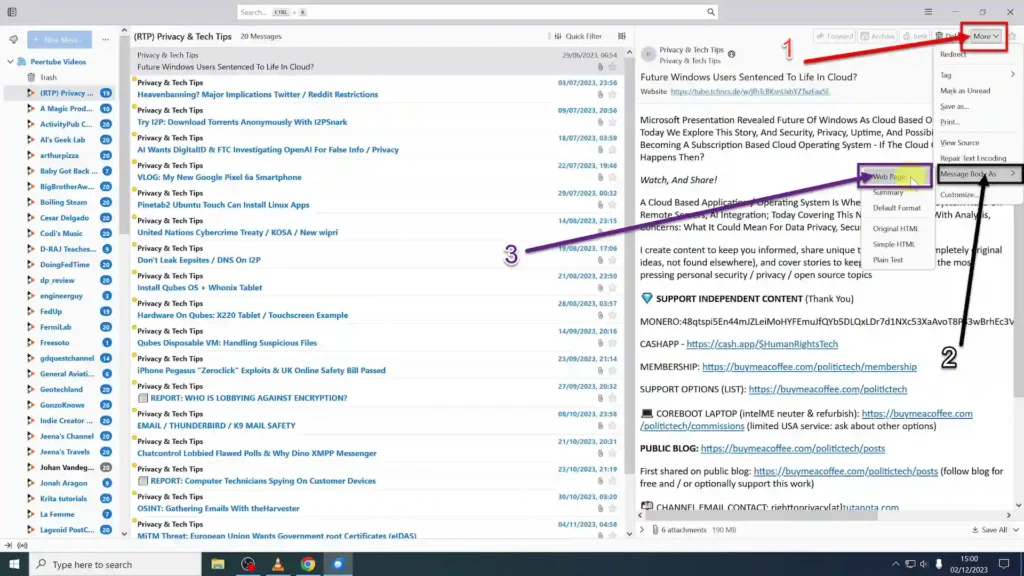Star the Future Windows Users message
Screen dimensions: 1024x576
point(612,67)
